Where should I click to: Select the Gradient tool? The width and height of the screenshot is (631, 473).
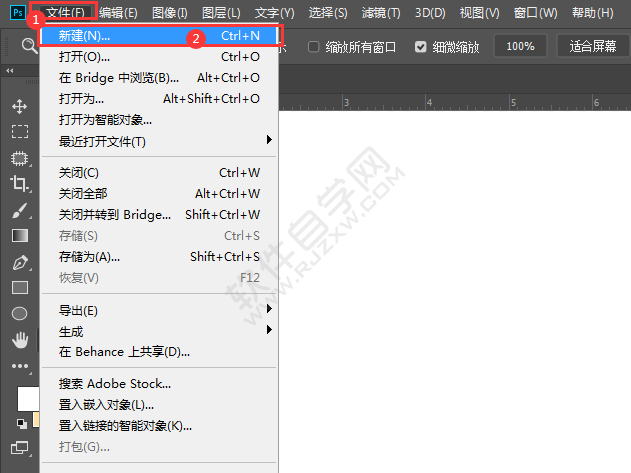(x=20, y=235)
